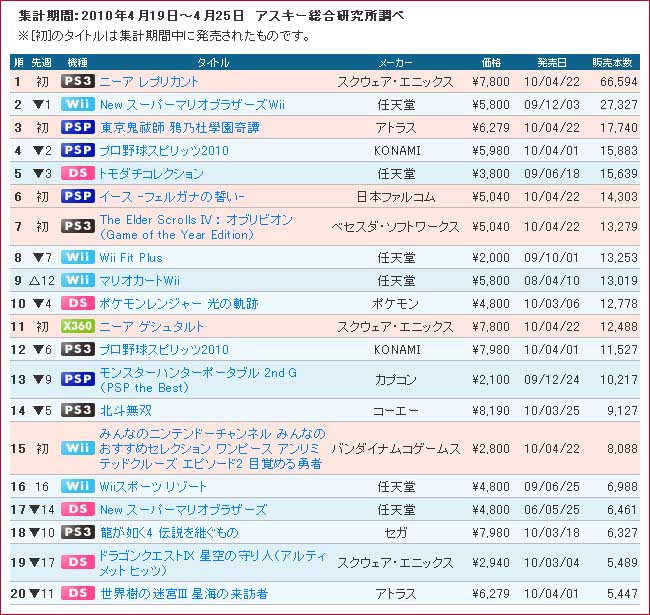This screenshot has height=615, width=650.
Task: Click the 機種 column header
Action: click(x=78, y=63)
